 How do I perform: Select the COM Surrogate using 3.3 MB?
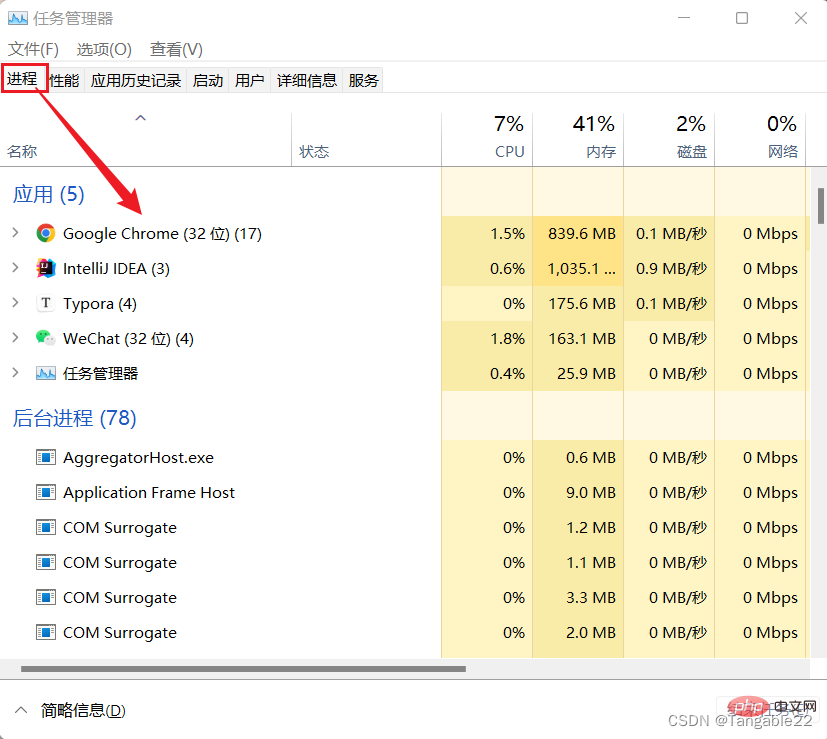coord(403,597)
